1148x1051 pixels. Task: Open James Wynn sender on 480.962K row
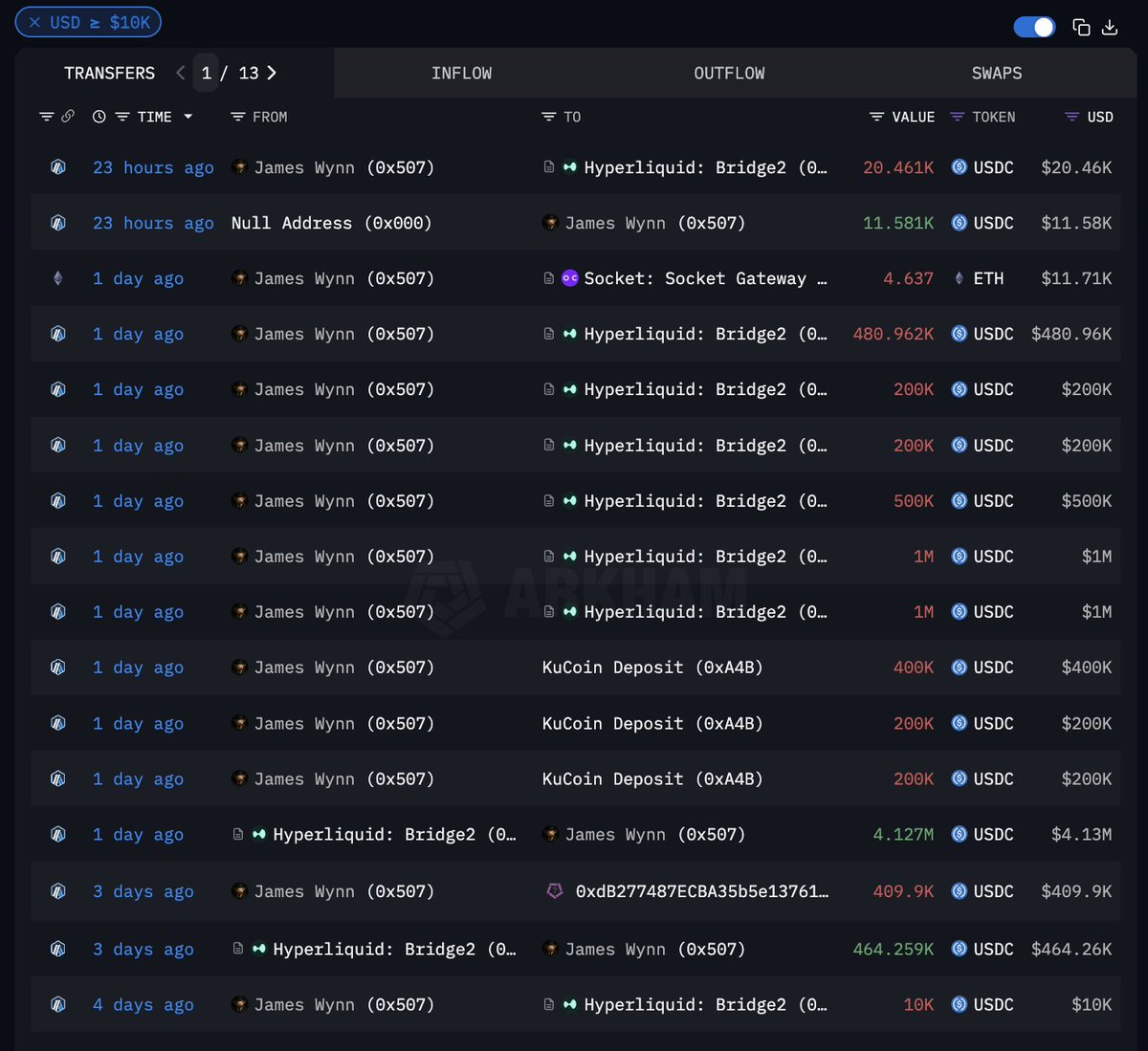(x=343, y=334)
